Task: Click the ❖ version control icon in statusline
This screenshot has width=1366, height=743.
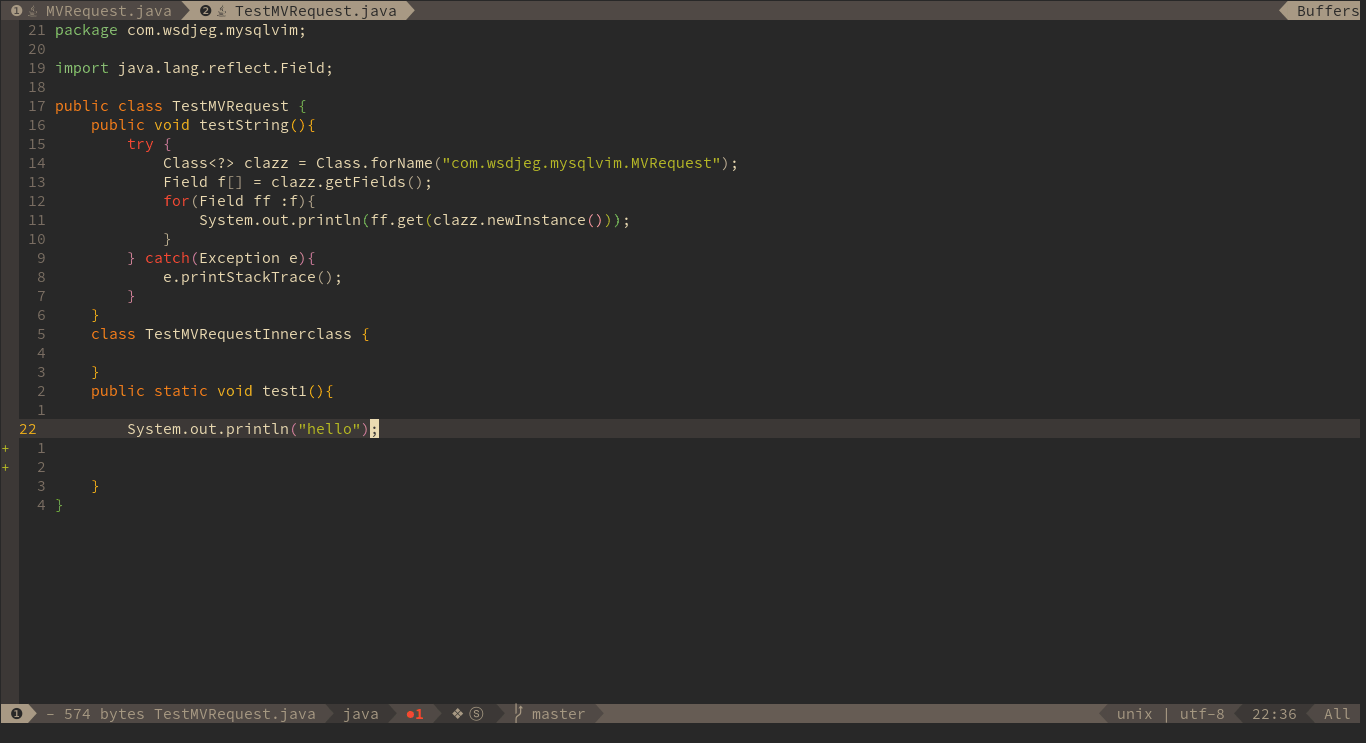Action: pos(455,713)
